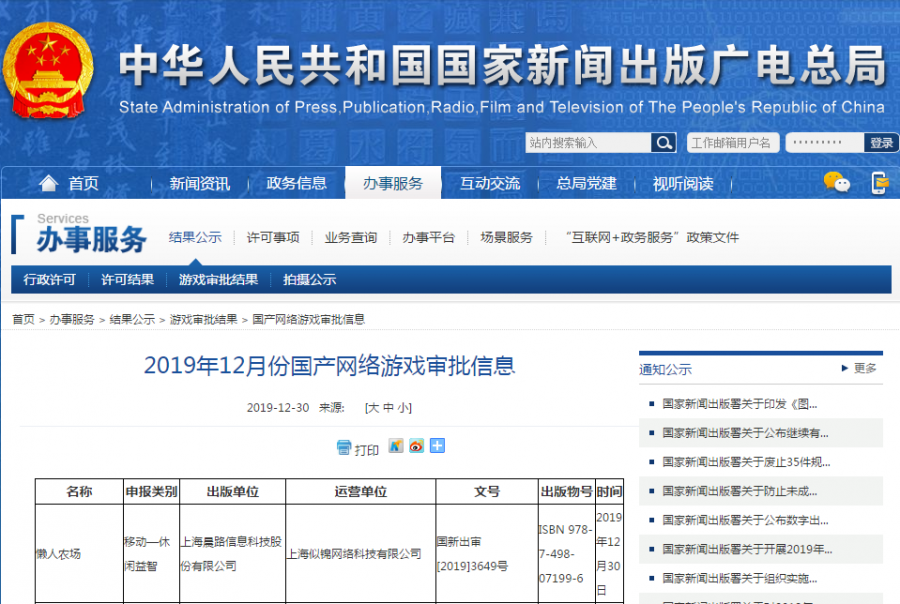Select the 许可事项 sub-navigation link
The height and width of the screenshot is (604, 900).
(273, 237)
